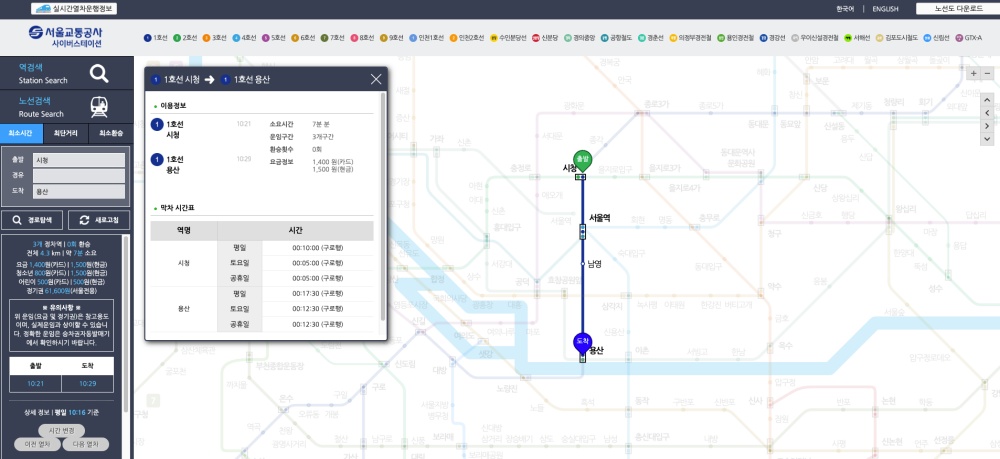The height and width of the screenshot is (459, 1000).
Task: Select the 경강선 line legend
Action: coord(773,38)
